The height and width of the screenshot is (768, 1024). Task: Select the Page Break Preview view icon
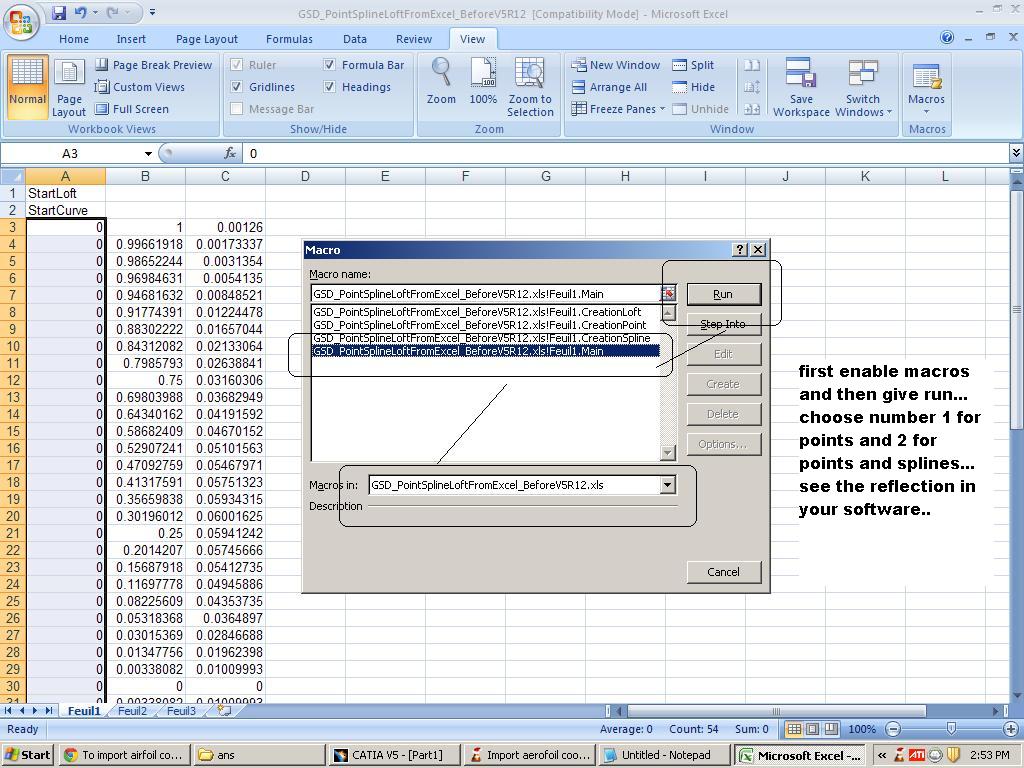pos(101,64)
